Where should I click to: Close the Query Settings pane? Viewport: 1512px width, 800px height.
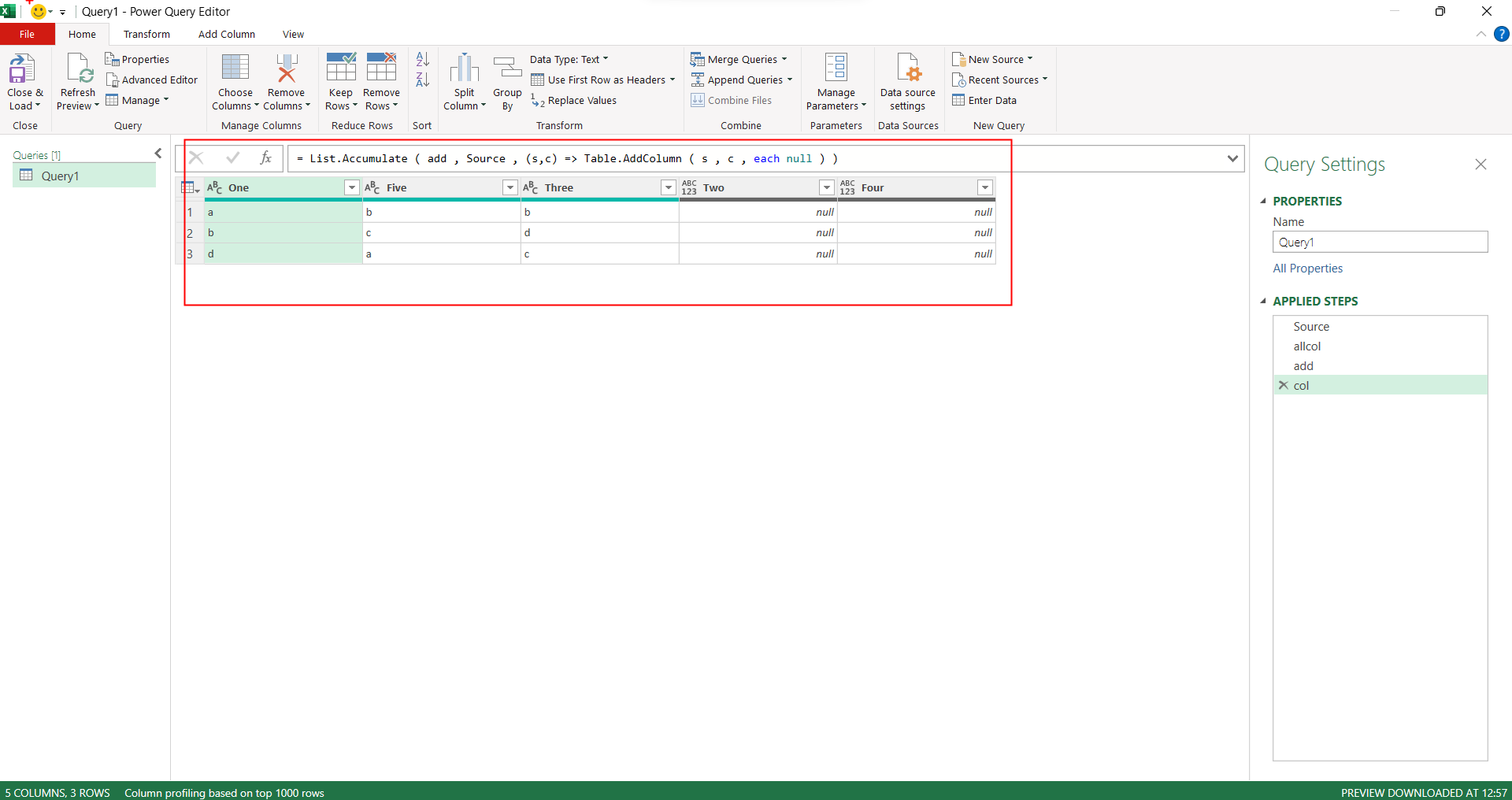pos(1480,165)
